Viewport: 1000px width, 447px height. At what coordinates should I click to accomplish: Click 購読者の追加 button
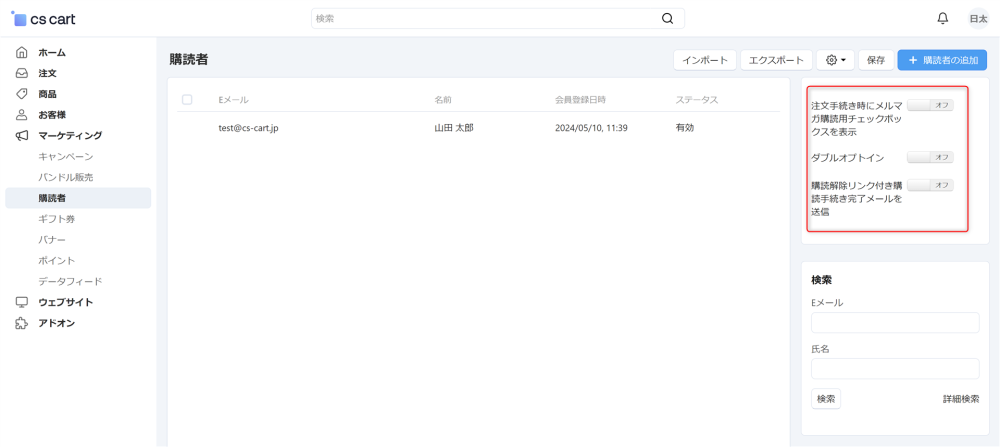[x=942, y=60]
